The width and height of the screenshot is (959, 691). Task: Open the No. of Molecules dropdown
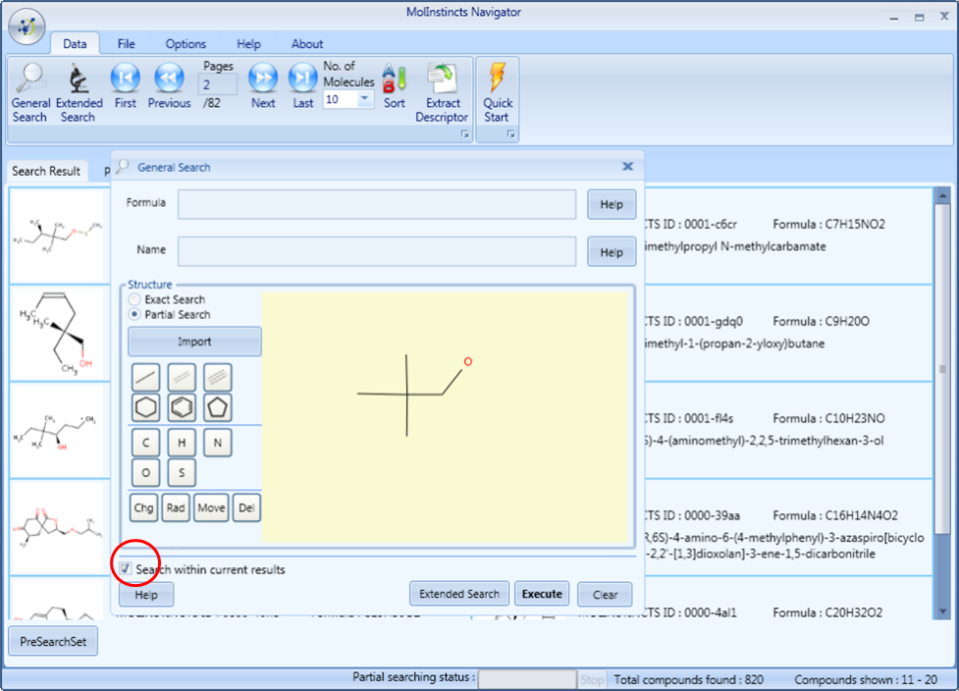(x=365, y=98)
